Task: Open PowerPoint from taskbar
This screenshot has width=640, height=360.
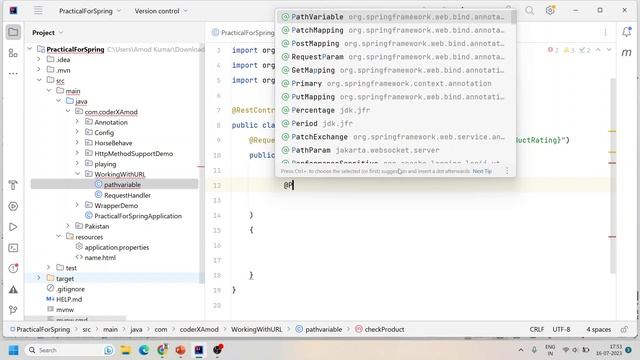Action: 180,350
